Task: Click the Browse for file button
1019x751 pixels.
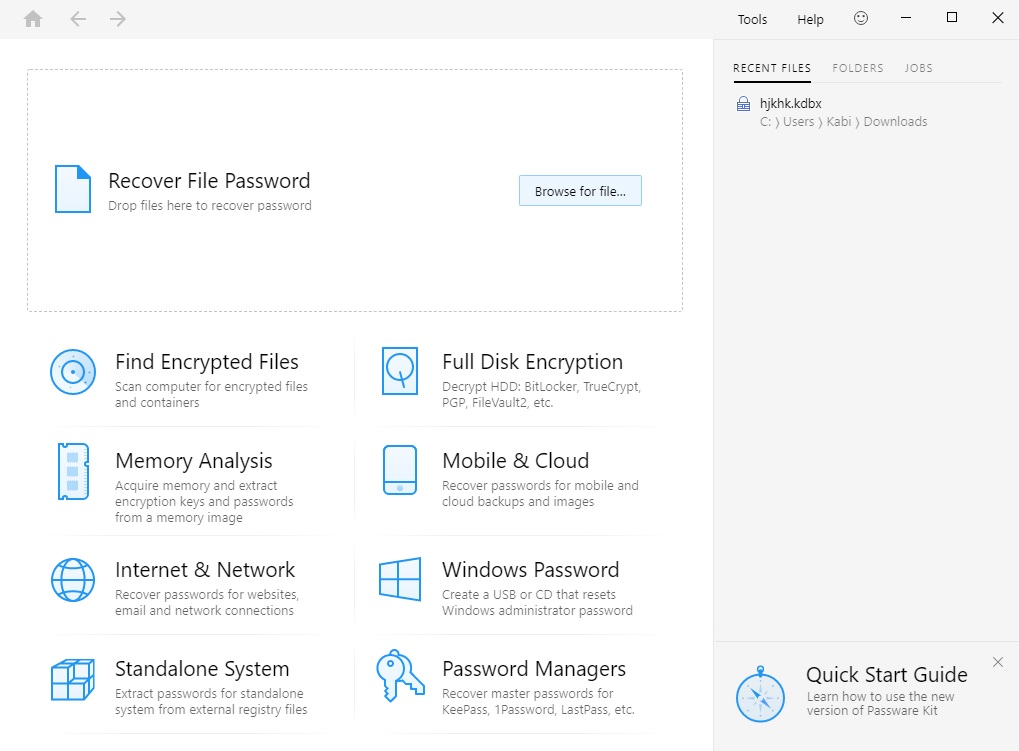Action: tap(580, 190)
